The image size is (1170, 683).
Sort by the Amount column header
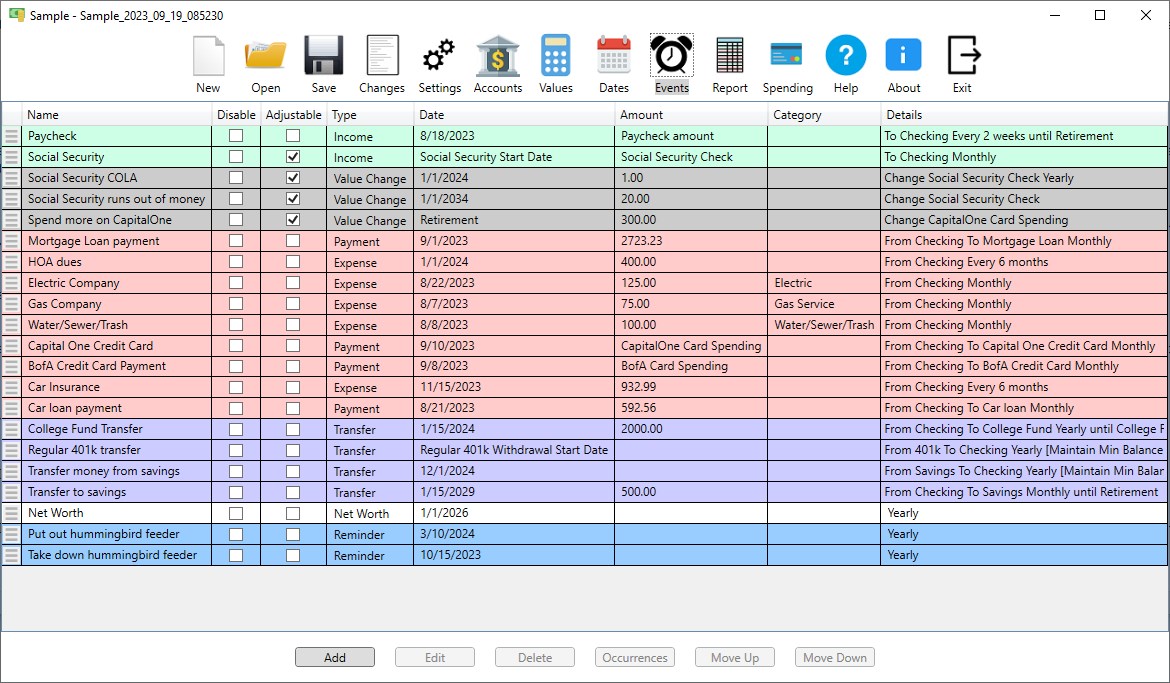pyautogui.click(x=691, y=115)
